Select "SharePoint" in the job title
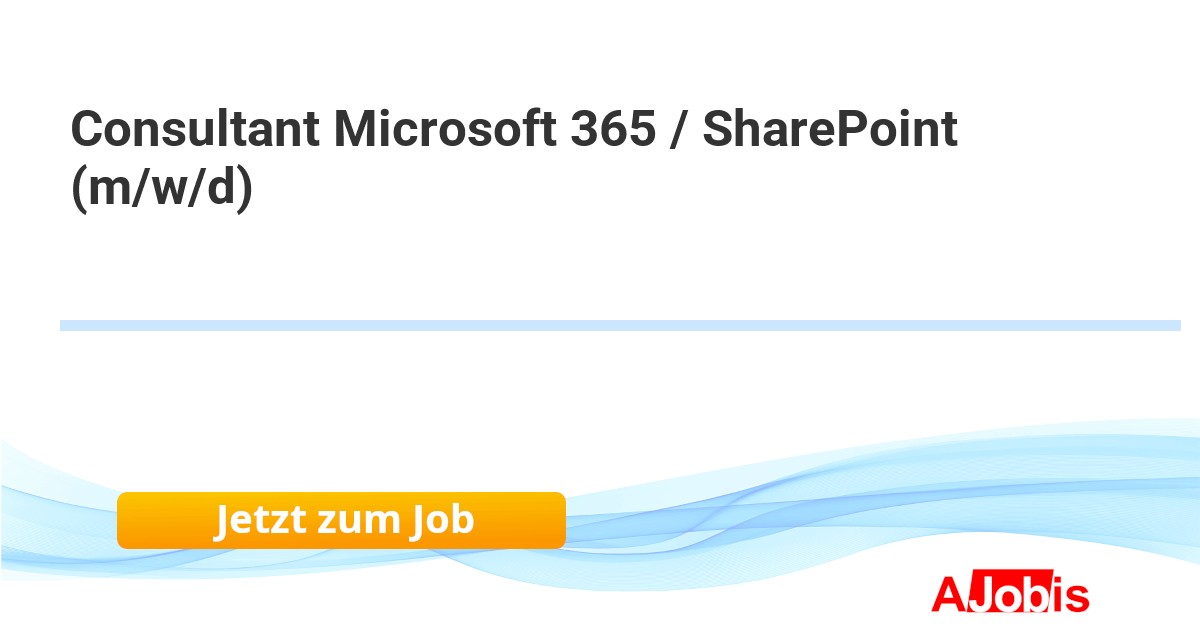1200x630 pixels. 830,130
